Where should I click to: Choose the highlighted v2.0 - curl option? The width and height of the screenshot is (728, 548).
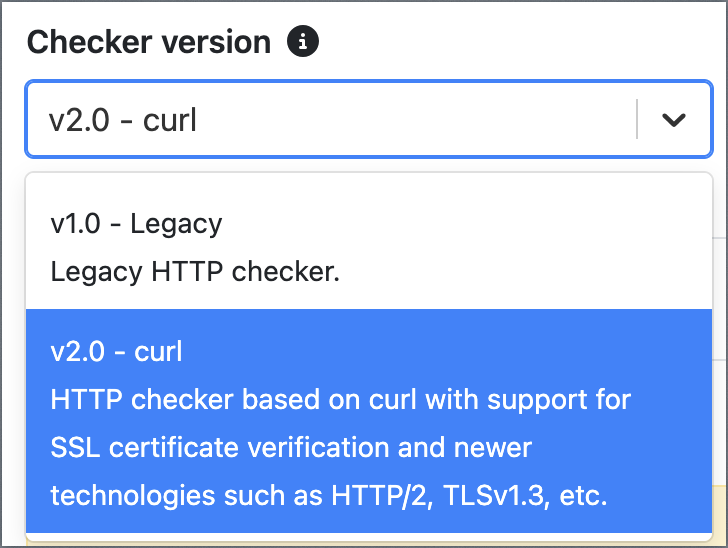369,421
